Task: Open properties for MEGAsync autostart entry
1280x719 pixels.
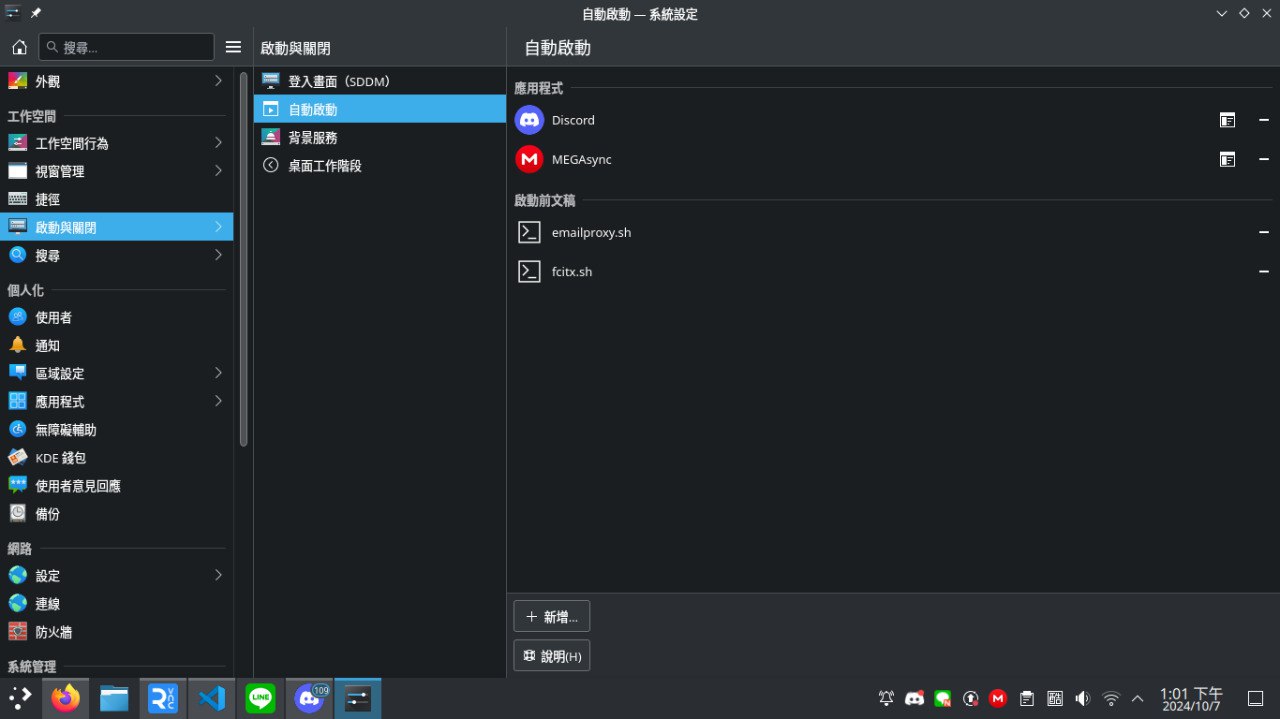Action: click(1227, 159)
